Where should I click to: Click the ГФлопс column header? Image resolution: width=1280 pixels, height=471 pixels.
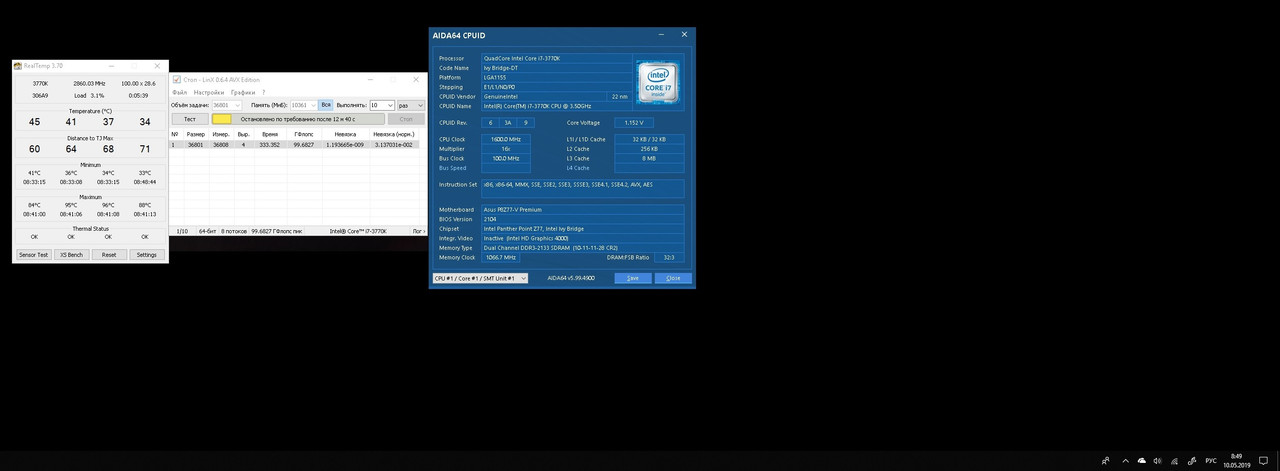[303, 134]
